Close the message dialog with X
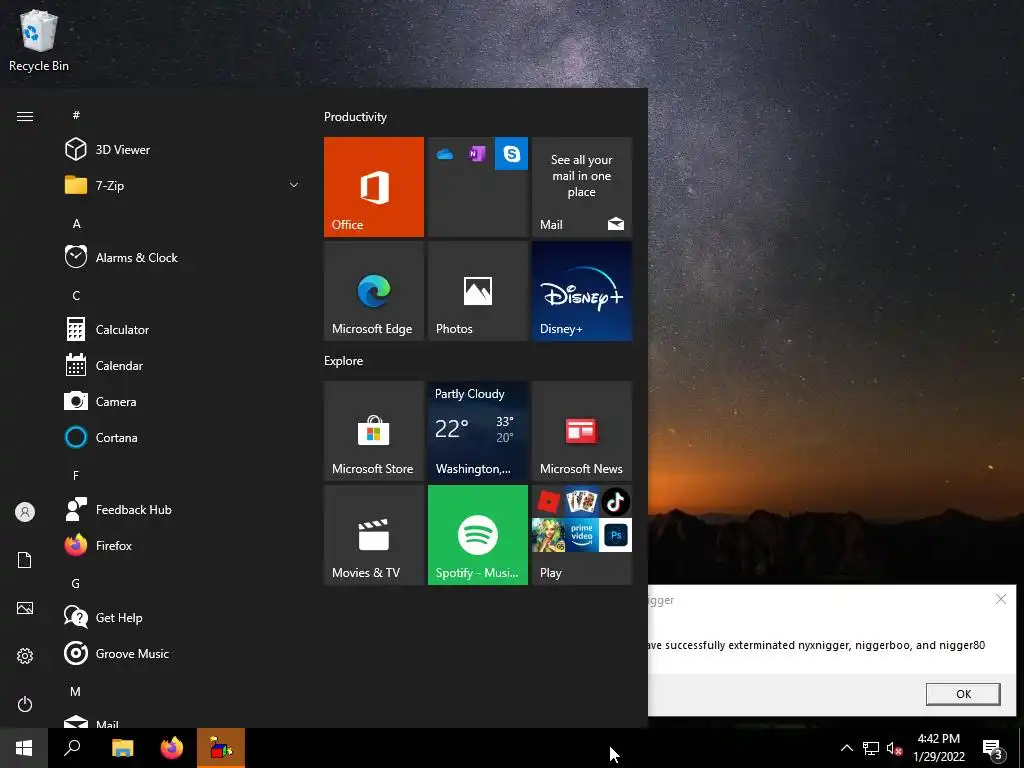 point(1000,599)
